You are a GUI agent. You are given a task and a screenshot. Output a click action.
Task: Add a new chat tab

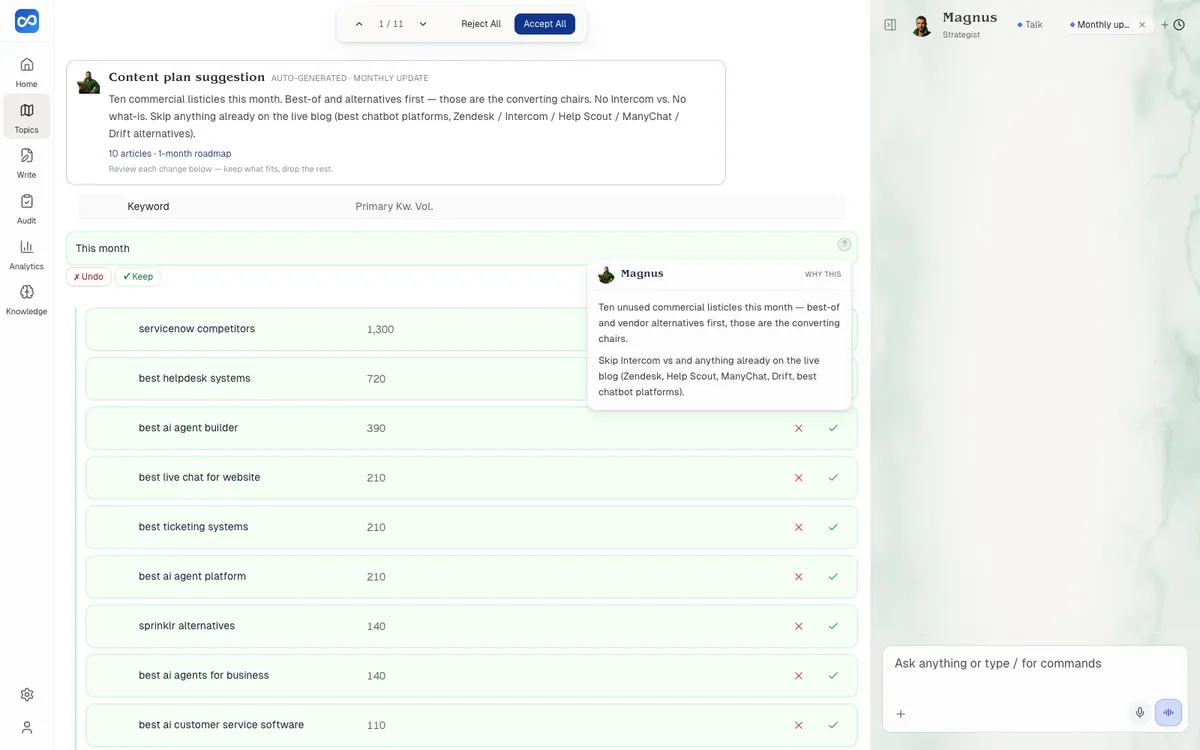point(1165,25)
